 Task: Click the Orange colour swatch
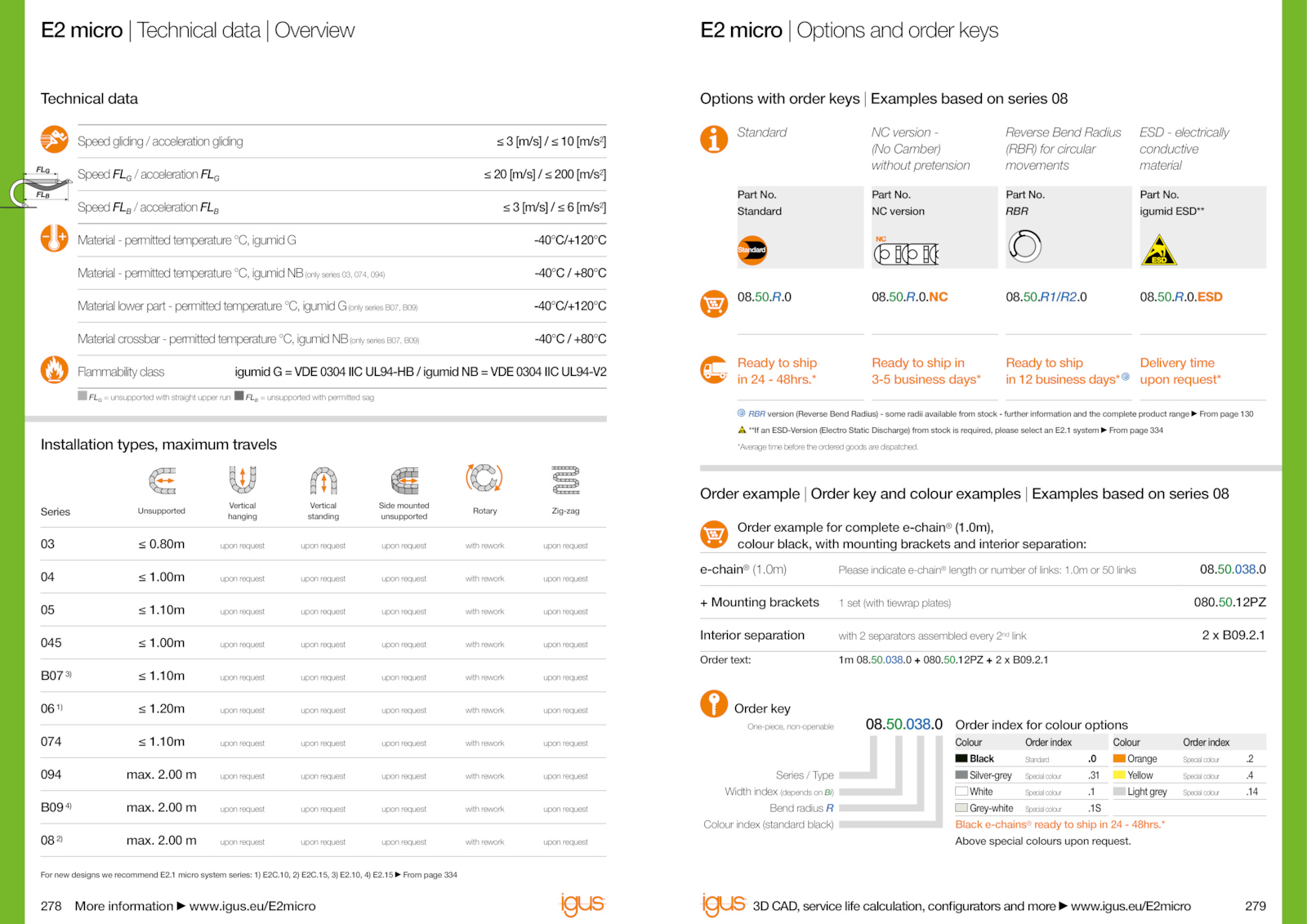coord(1119,759)
